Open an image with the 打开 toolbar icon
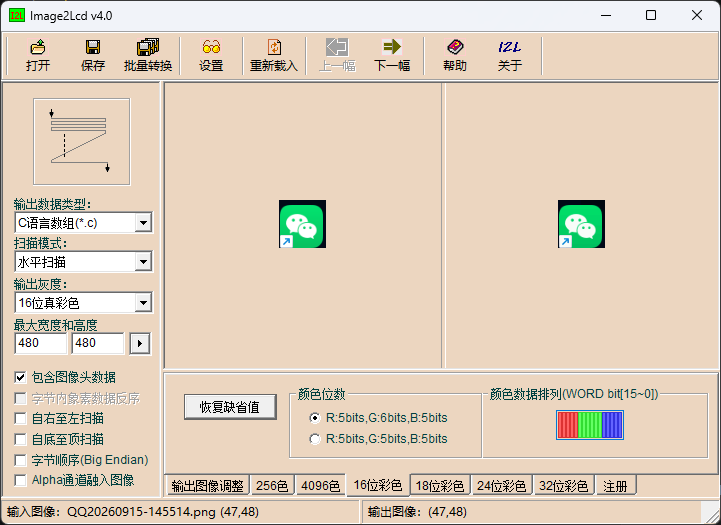The width and height of the screenshot is (721, 525). (38, 56)
